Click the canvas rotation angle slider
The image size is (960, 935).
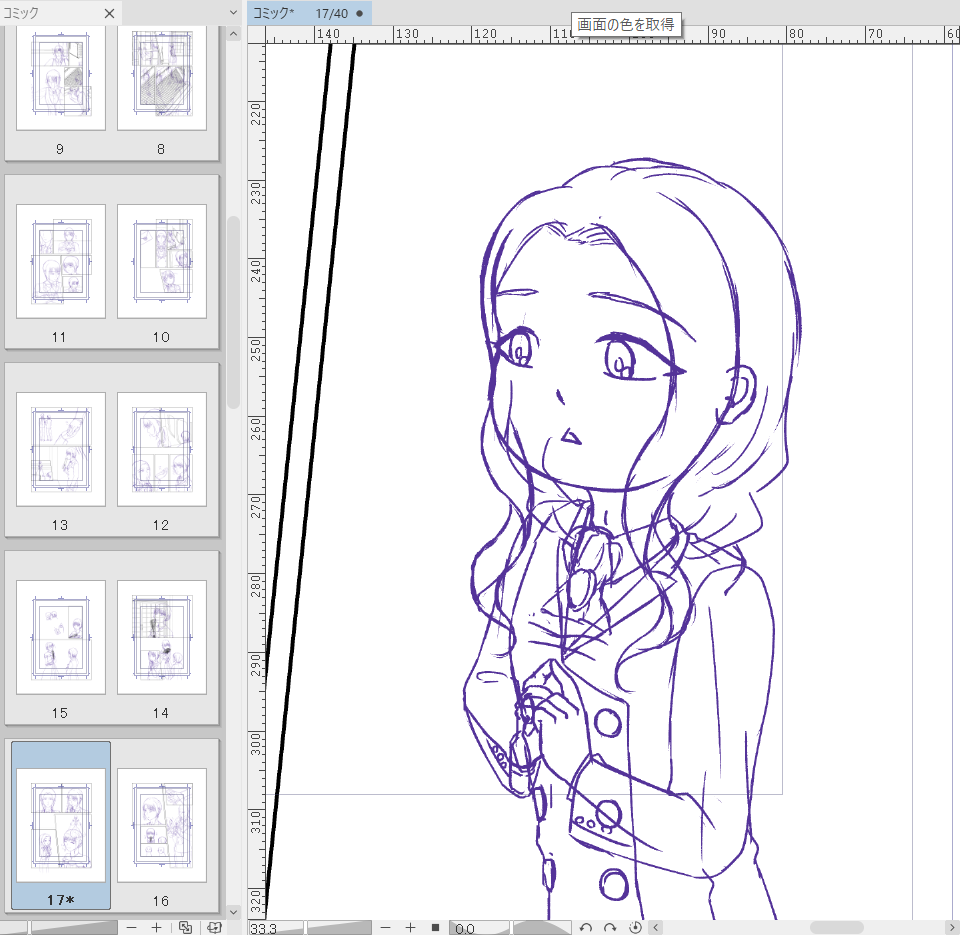click(x=540, y=927)
